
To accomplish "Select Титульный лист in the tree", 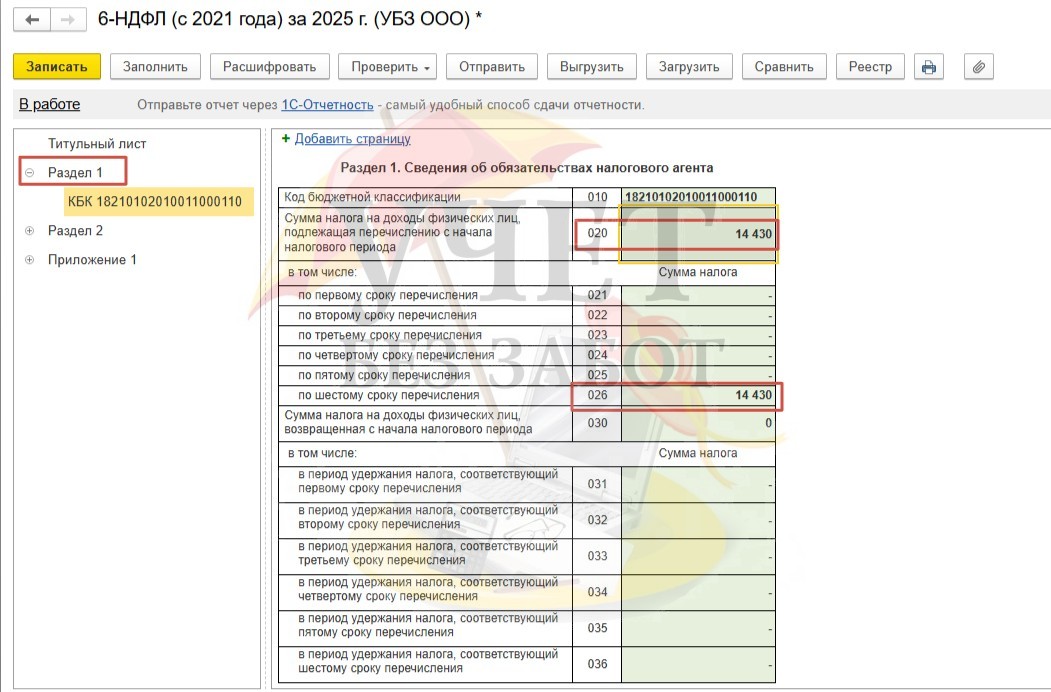I will 97,144.
